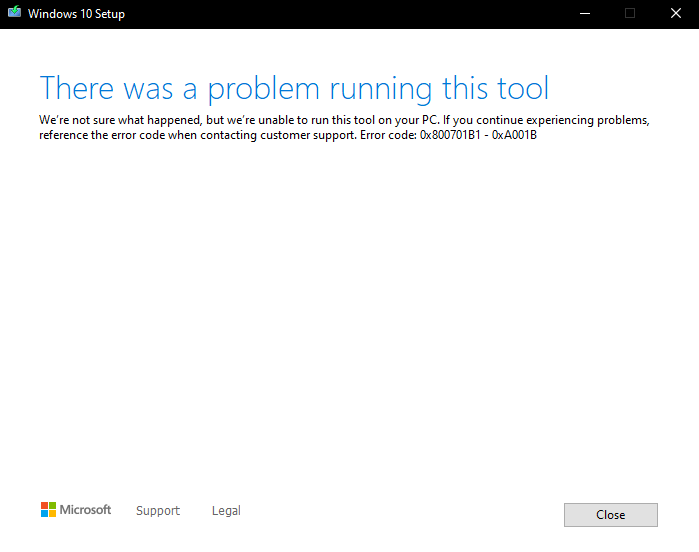The image size is (699, 552).
Task: Click the Microsoft four-color logo
Action: (x=48, y=510)
